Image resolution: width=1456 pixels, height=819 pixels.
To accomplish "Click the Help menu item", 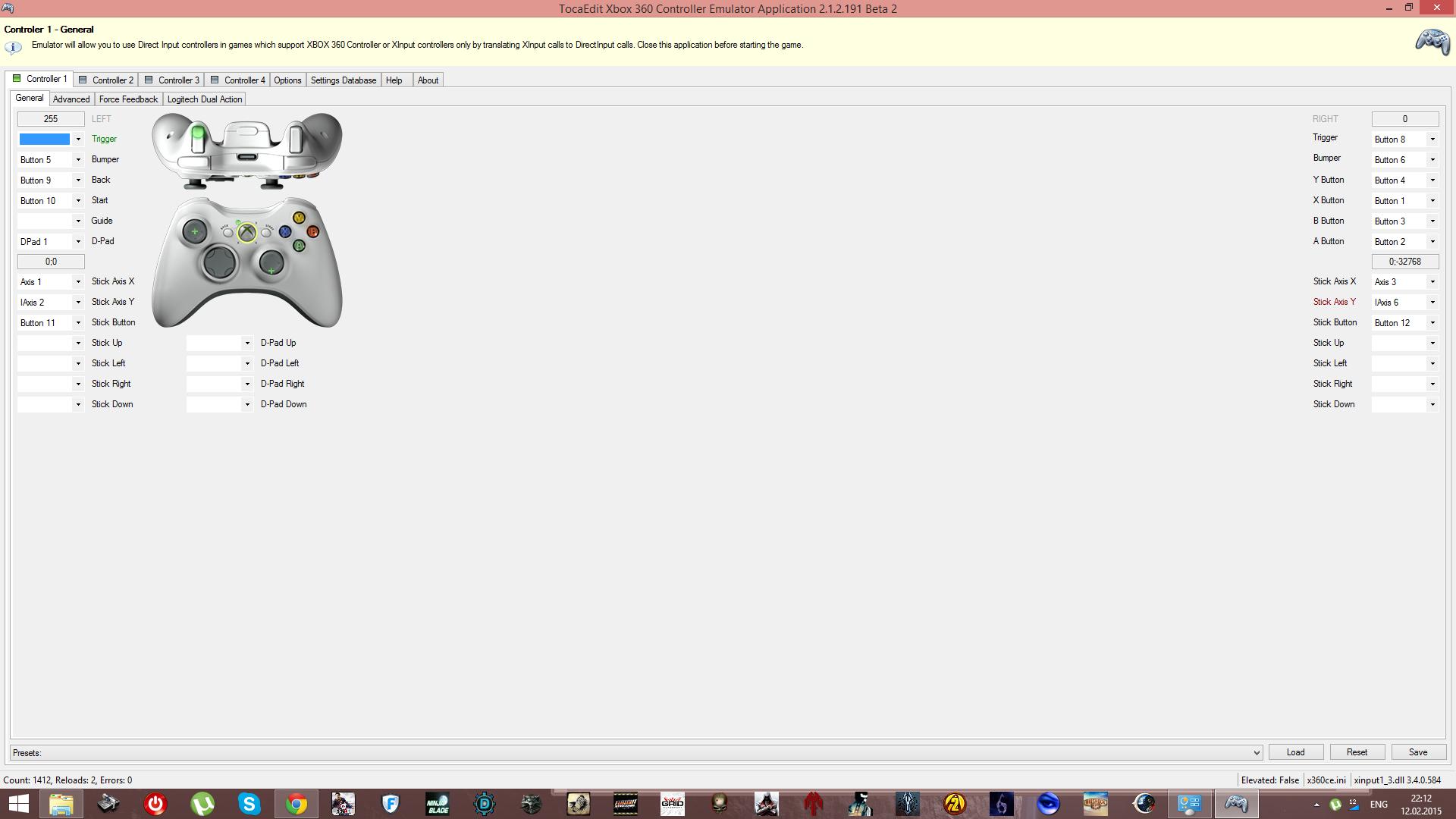I will pyautogui.click(x=394, y=80).
